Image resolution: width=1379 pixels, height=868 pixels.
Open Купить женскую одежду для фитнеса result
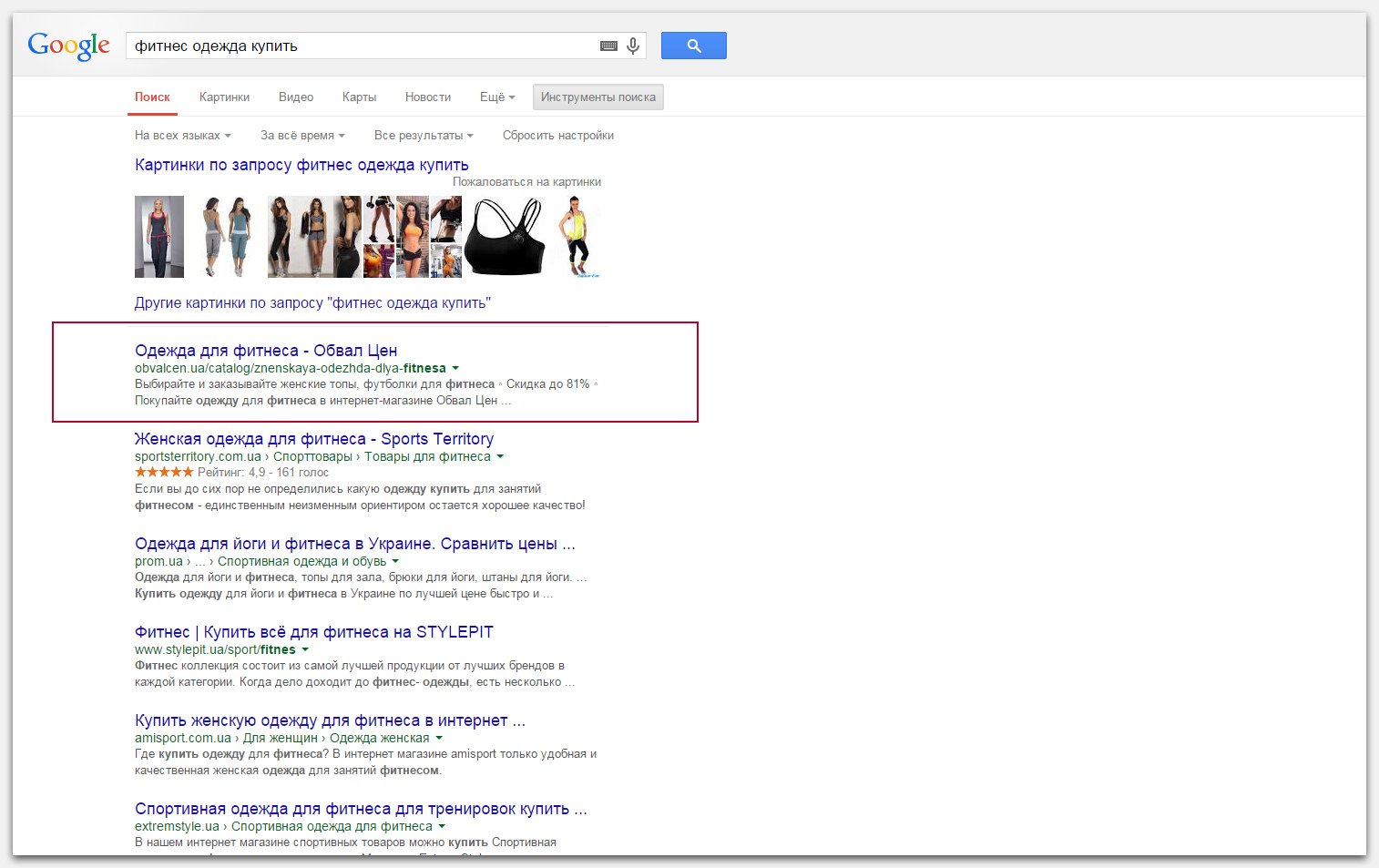pos(330,720)
